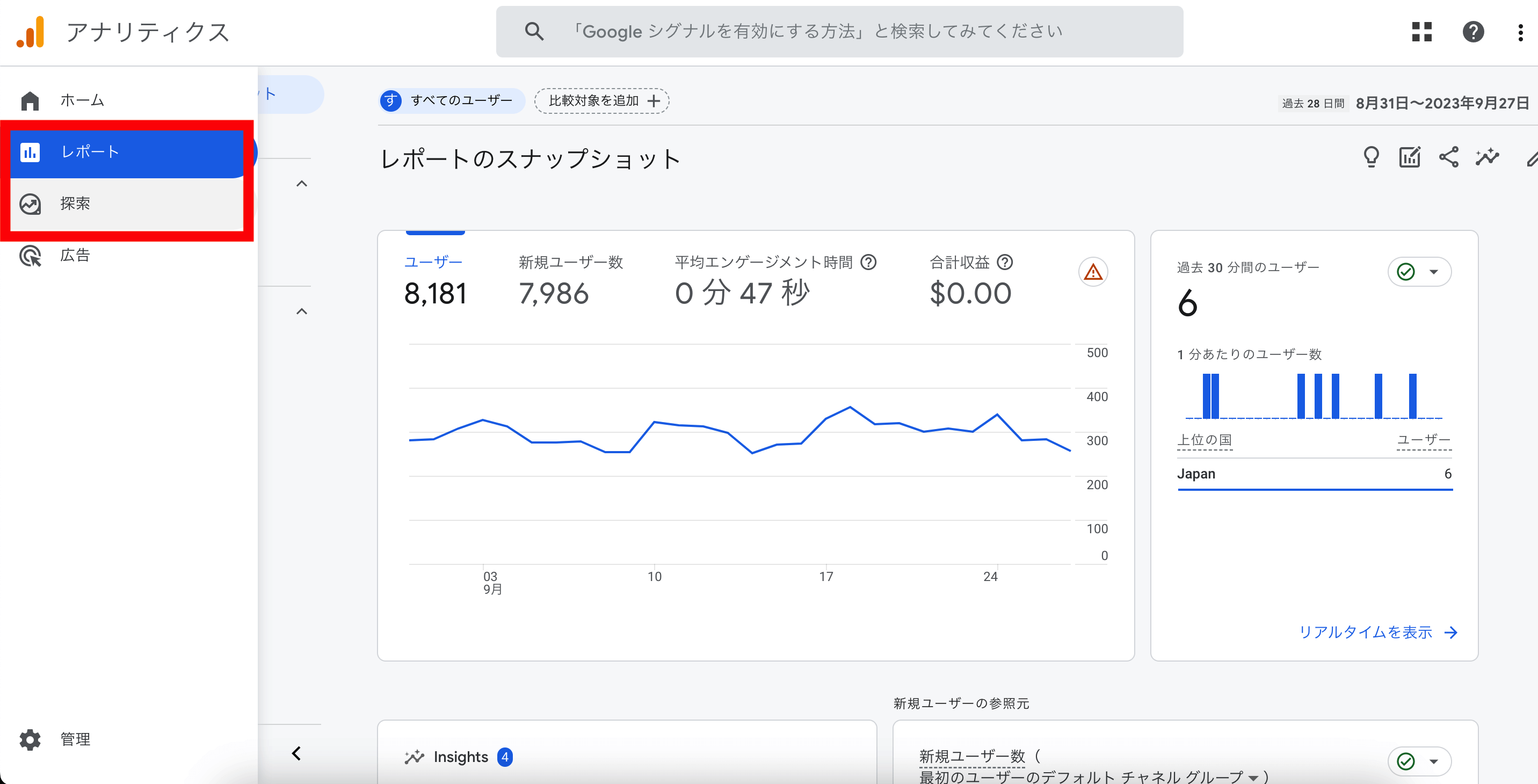Click the warning triangle icon
The image size is (1538, 784).
click(x=1093, y=272)
